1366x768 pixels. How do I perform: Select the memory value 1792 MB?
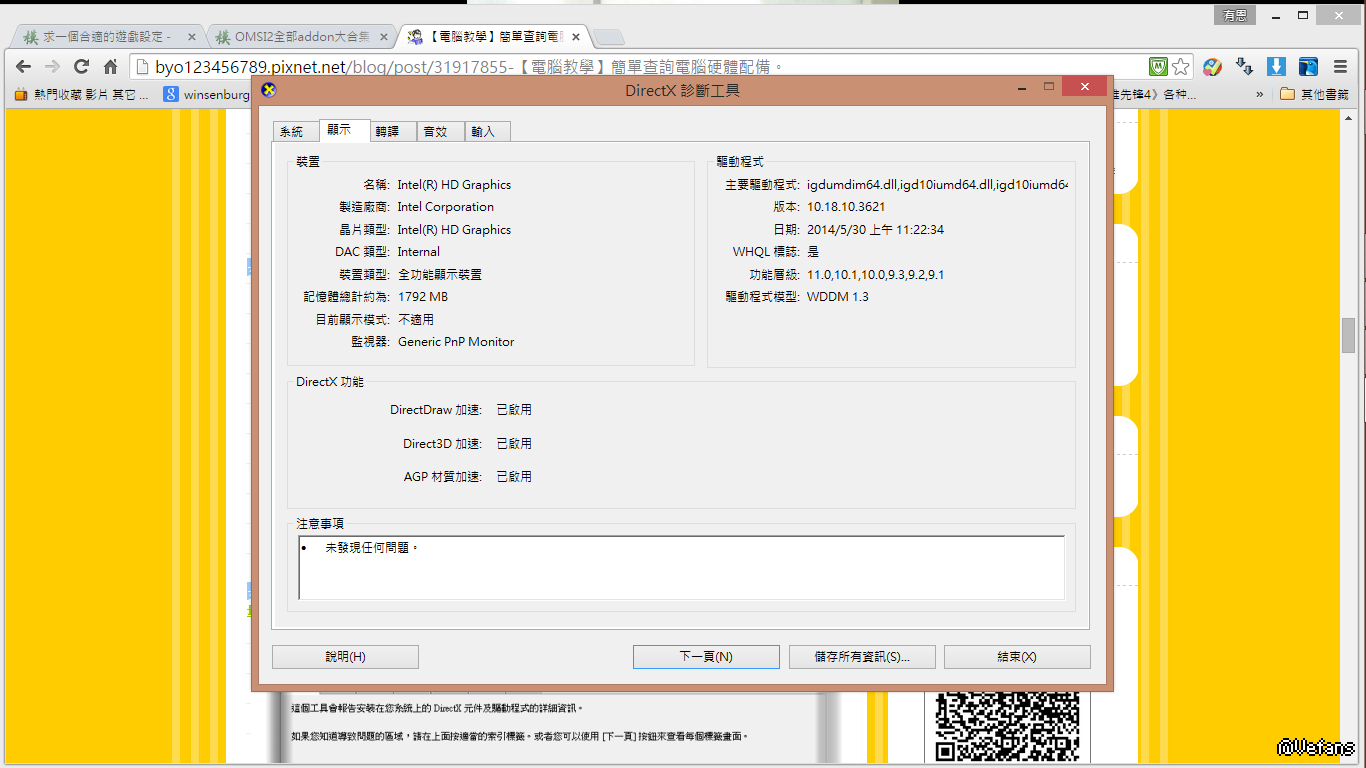(423, 297)
